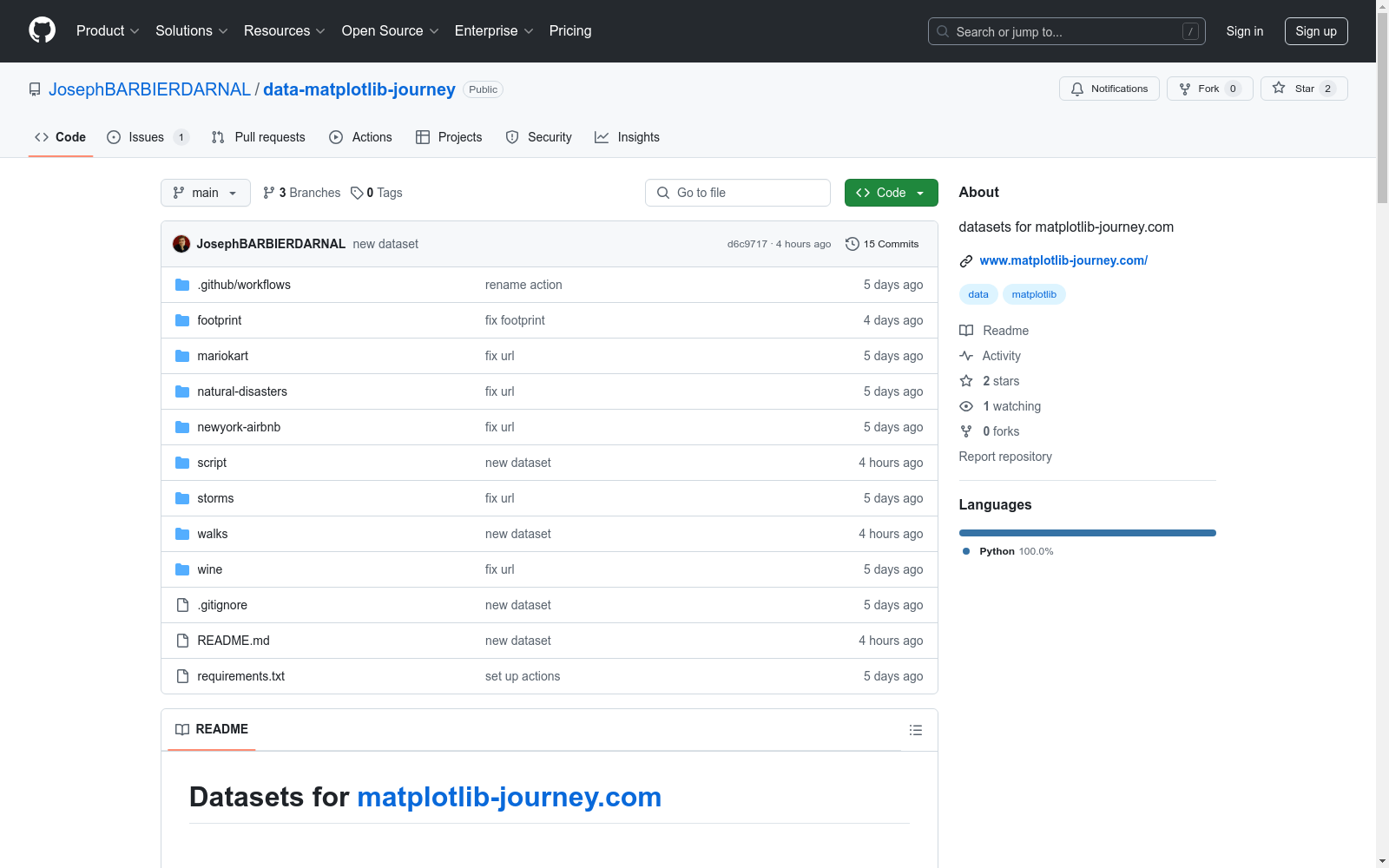The height and width of the screenshot is (868, 1389).
Task: Click the newyork-airbnb folder icon
Action: 182,427
